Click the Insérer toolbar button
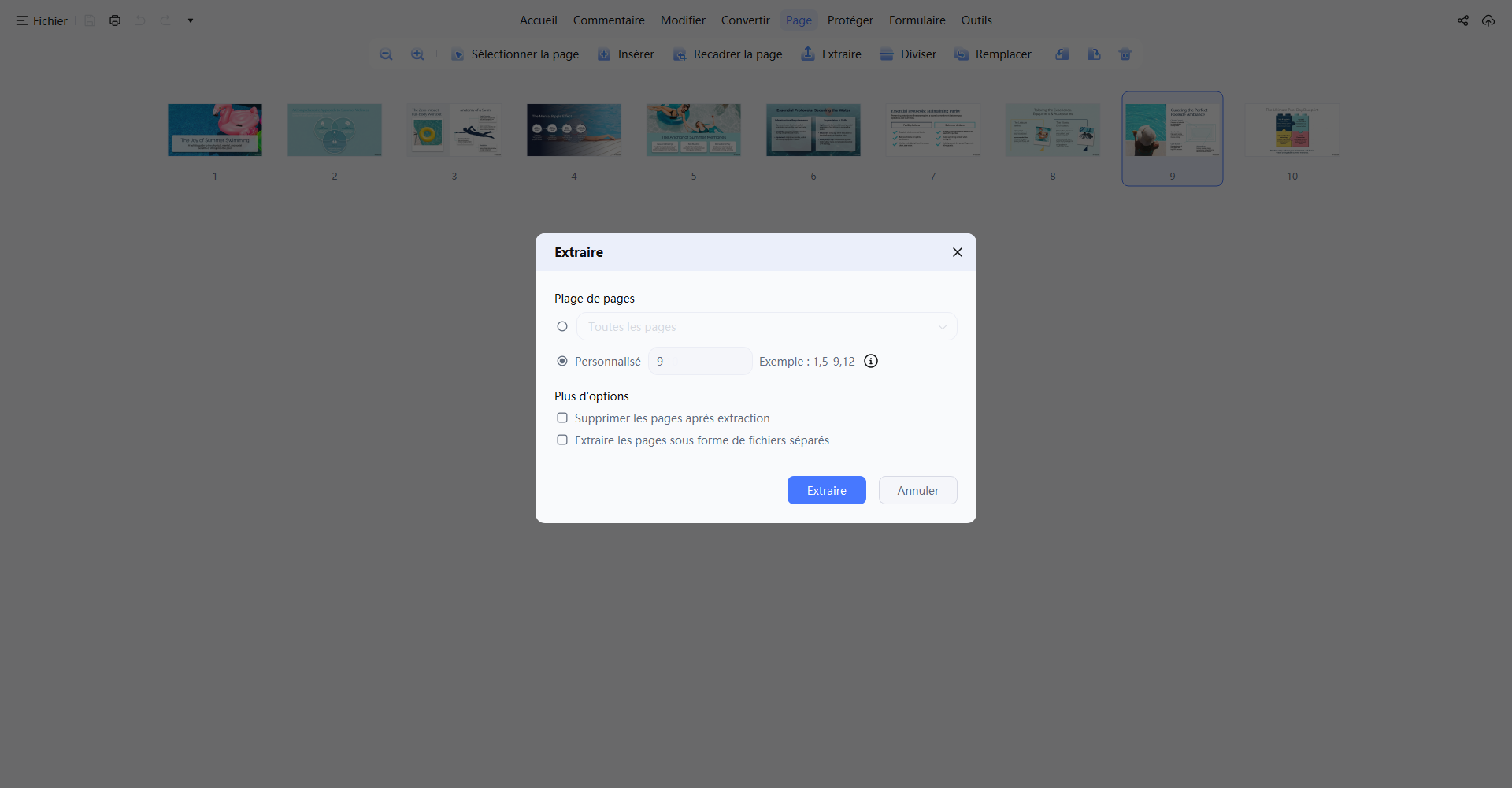Screen dimensions: 1512x788 pyautogui.click(x=626, y=54)
